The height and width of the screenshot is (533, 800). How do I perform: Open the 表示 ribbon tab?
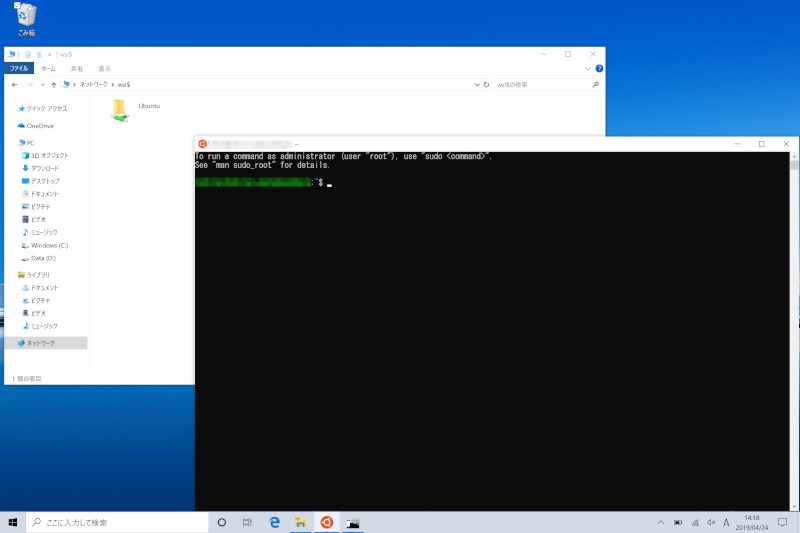click(105, 68)
